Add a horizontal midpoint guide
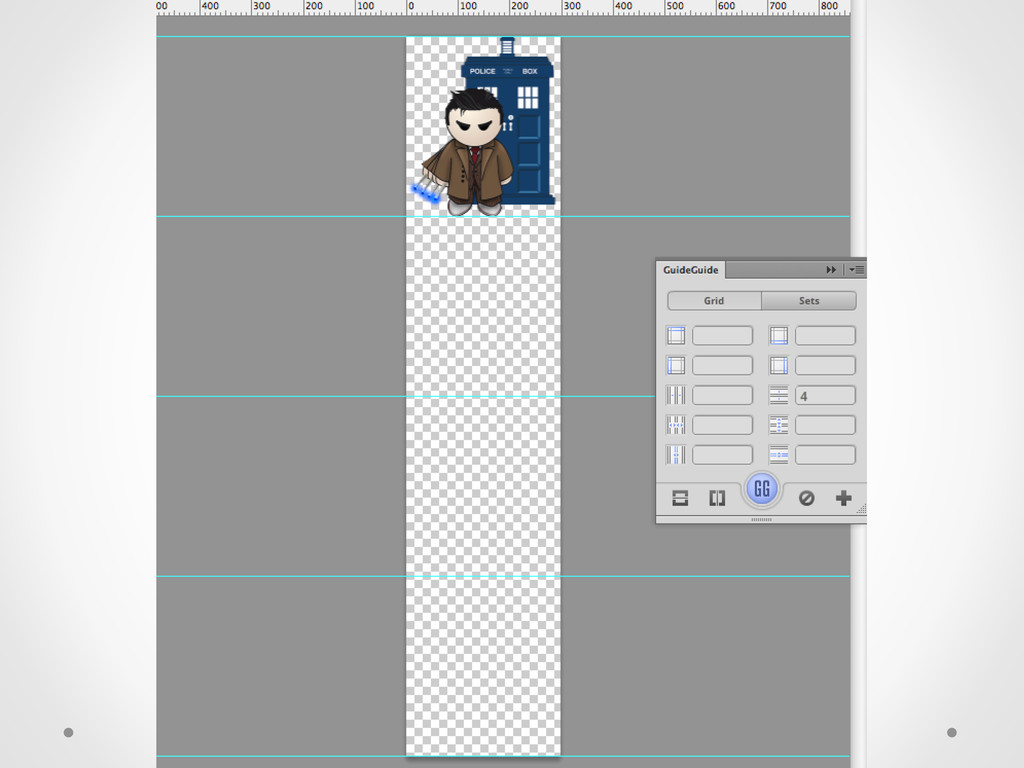 point(680,498)
